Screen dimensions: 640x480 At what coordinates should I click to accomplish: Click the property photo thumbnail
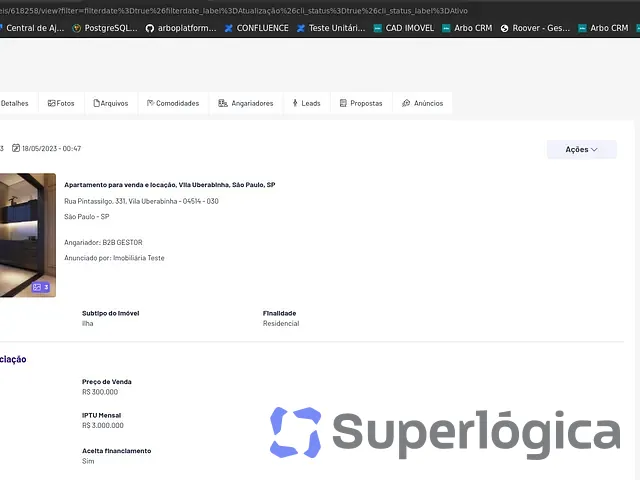27,235
